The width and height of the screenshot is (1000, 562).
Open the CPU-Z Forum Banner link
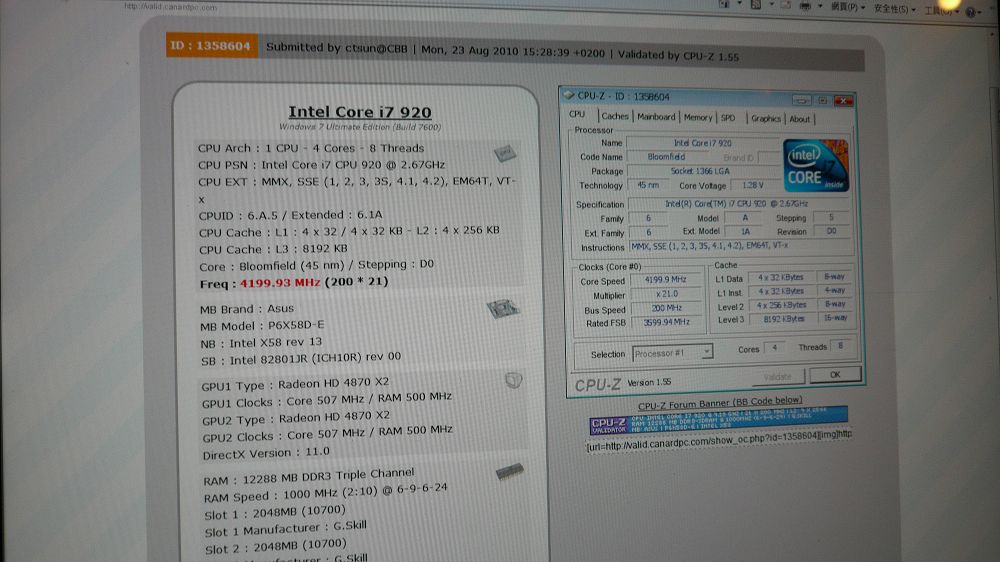[x=720, y=403]
